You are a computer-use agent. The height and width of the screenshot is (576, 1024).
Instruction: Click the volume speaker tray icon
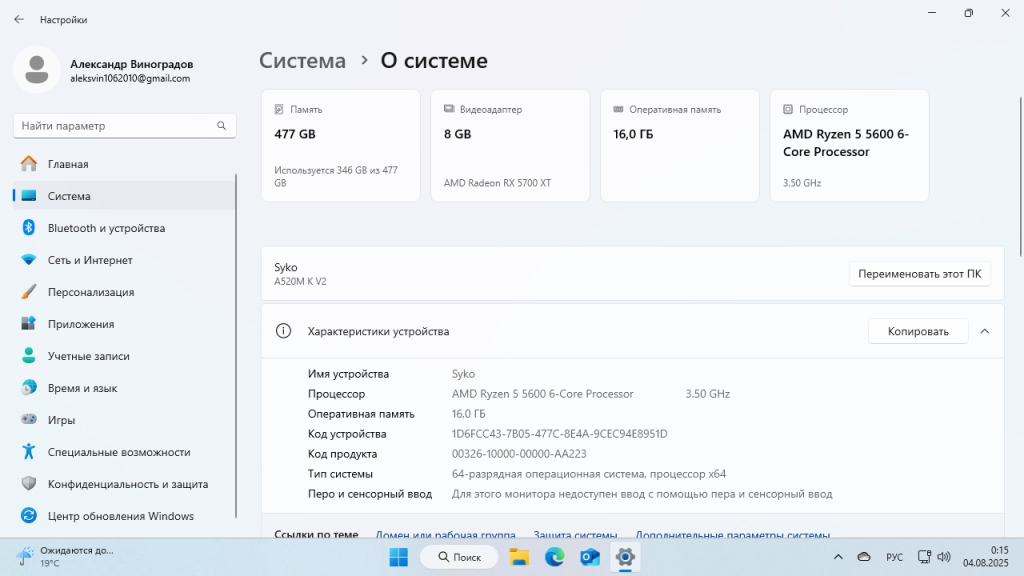point(944,557)
